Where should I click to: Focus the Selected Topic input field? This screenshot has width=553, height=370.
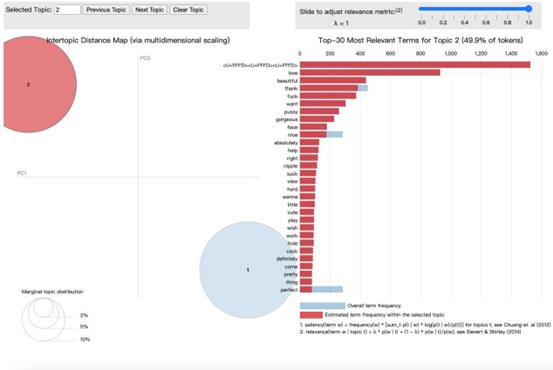pyautogui.click(x=67, y=10)
